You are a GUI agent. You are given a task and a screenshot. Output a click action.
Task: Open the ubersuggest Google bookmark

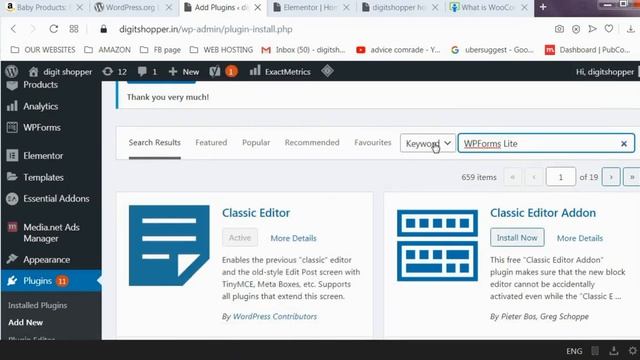[x=492, y=50]
